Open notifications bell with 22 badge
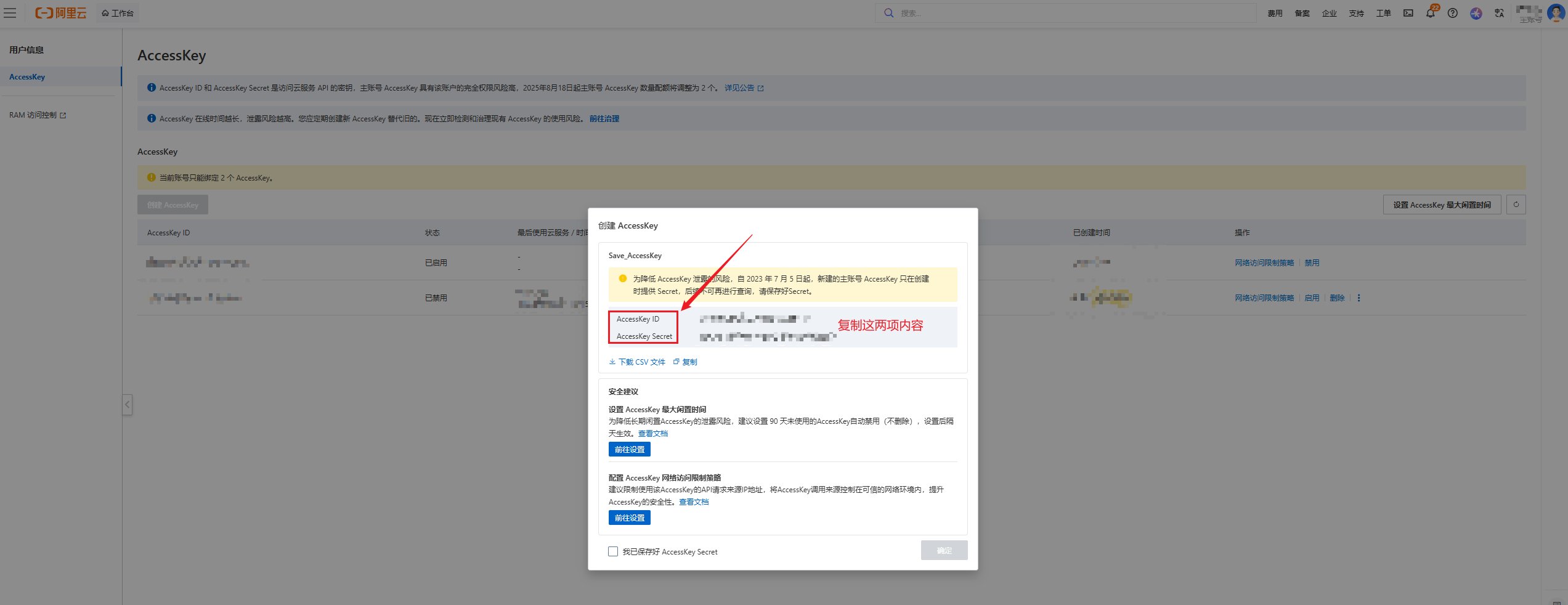The image size is (1568, 605). click(1430, 13)
